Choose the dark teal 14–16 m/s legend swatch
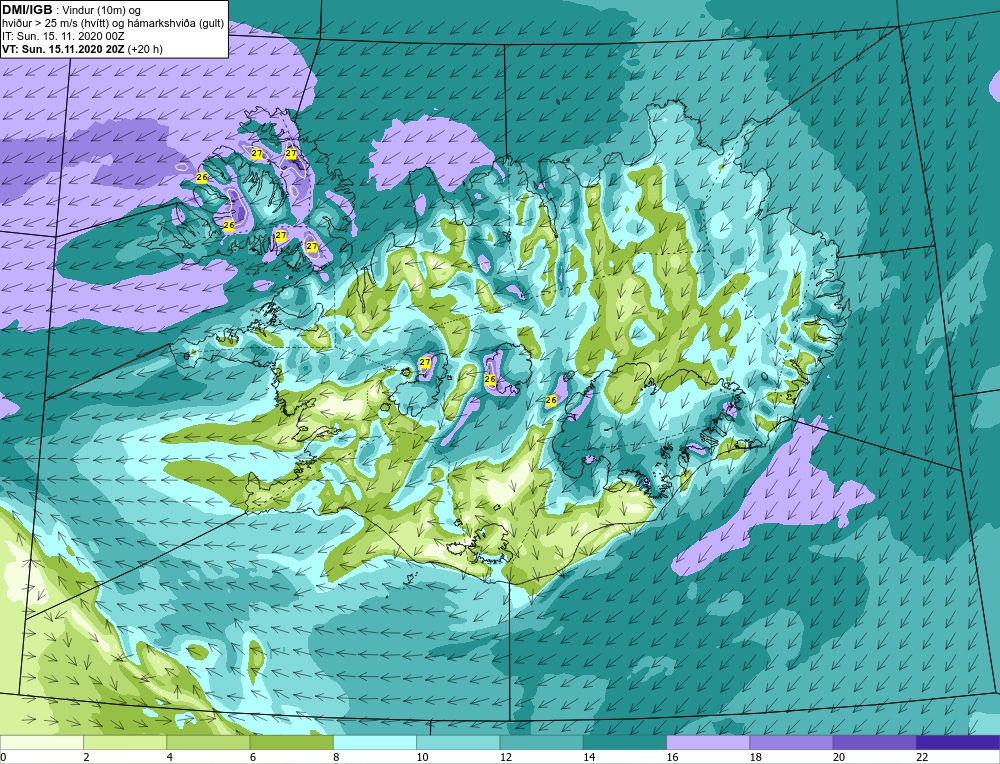 [625, 742]
